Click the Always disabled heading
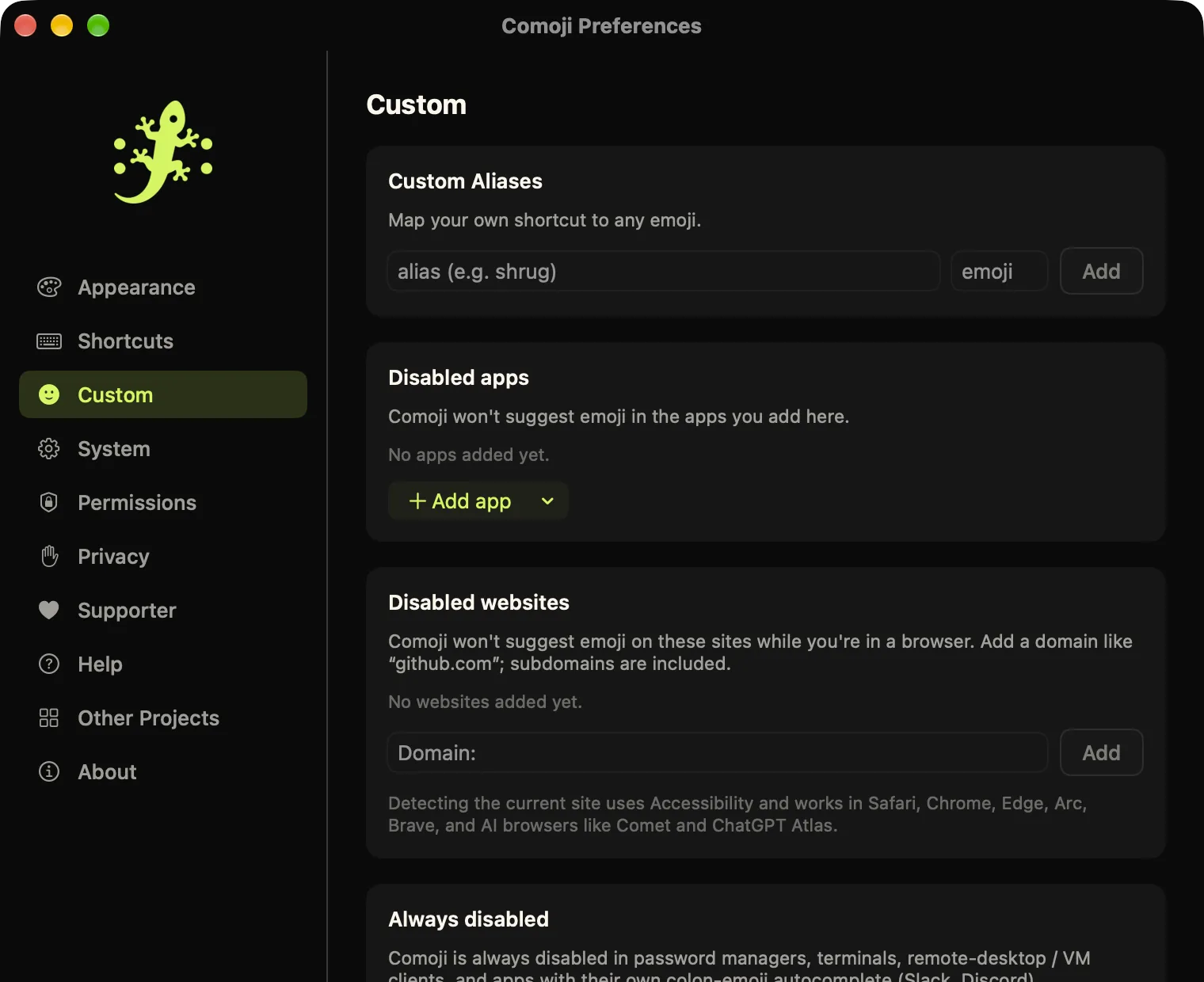 point(468,919)
